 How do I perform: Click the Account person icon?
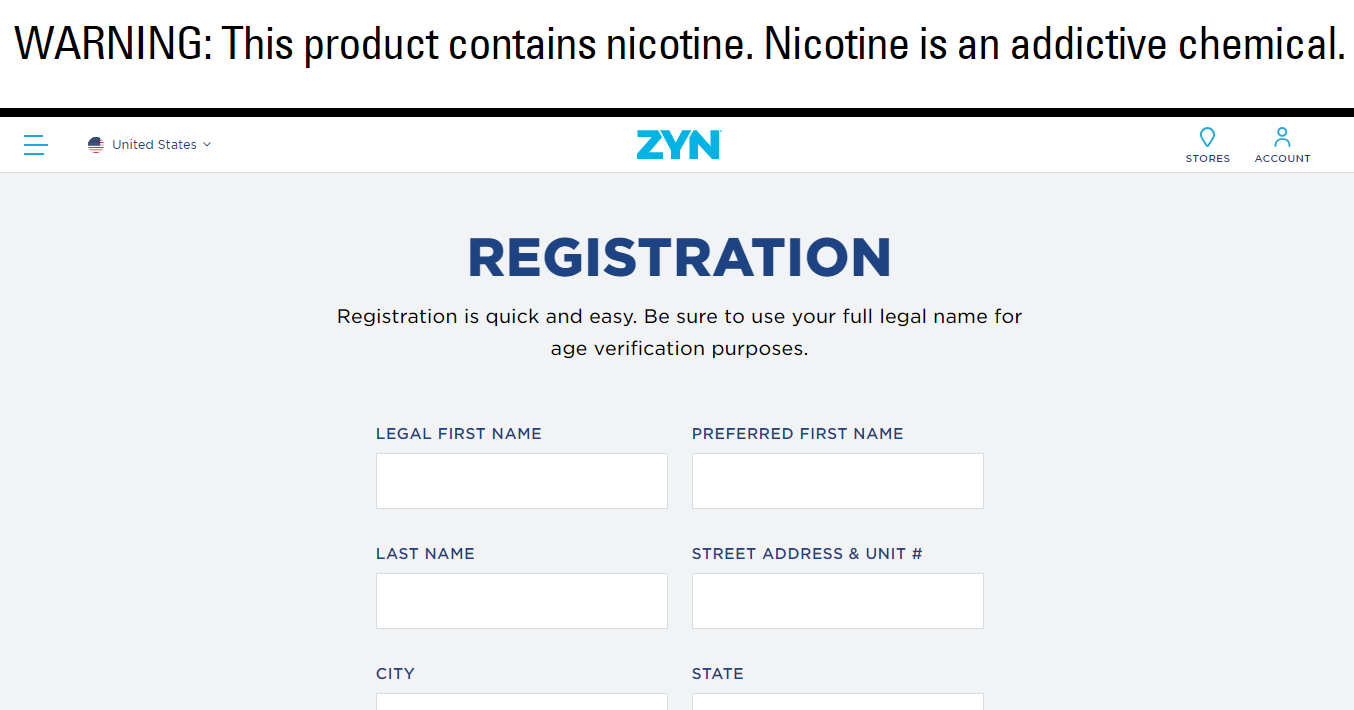point(1282,137)
